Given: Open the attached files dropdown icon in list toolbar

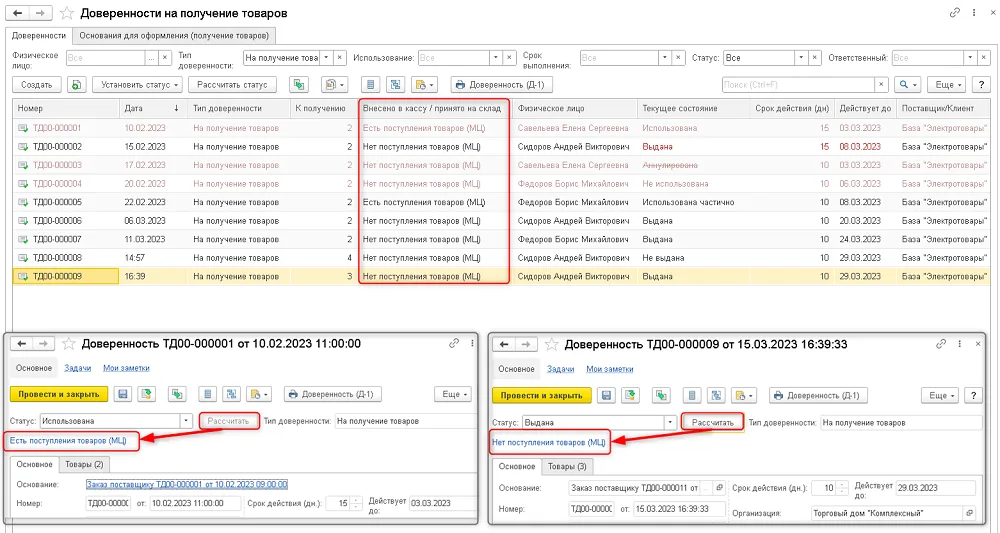Looking at the screenshot, I should point(424,85).
